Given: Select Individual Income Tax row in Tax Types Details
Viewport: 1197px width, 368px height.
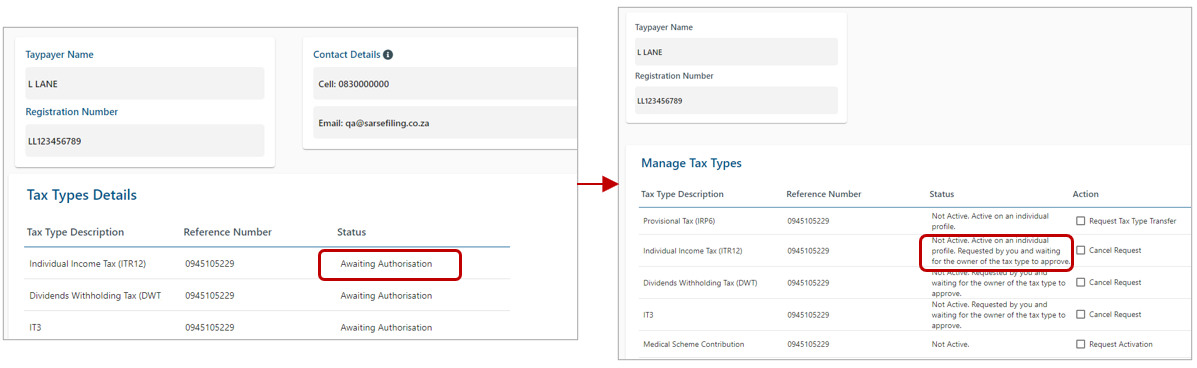Looking at the screenshot, I should click(x=267, y=263).
